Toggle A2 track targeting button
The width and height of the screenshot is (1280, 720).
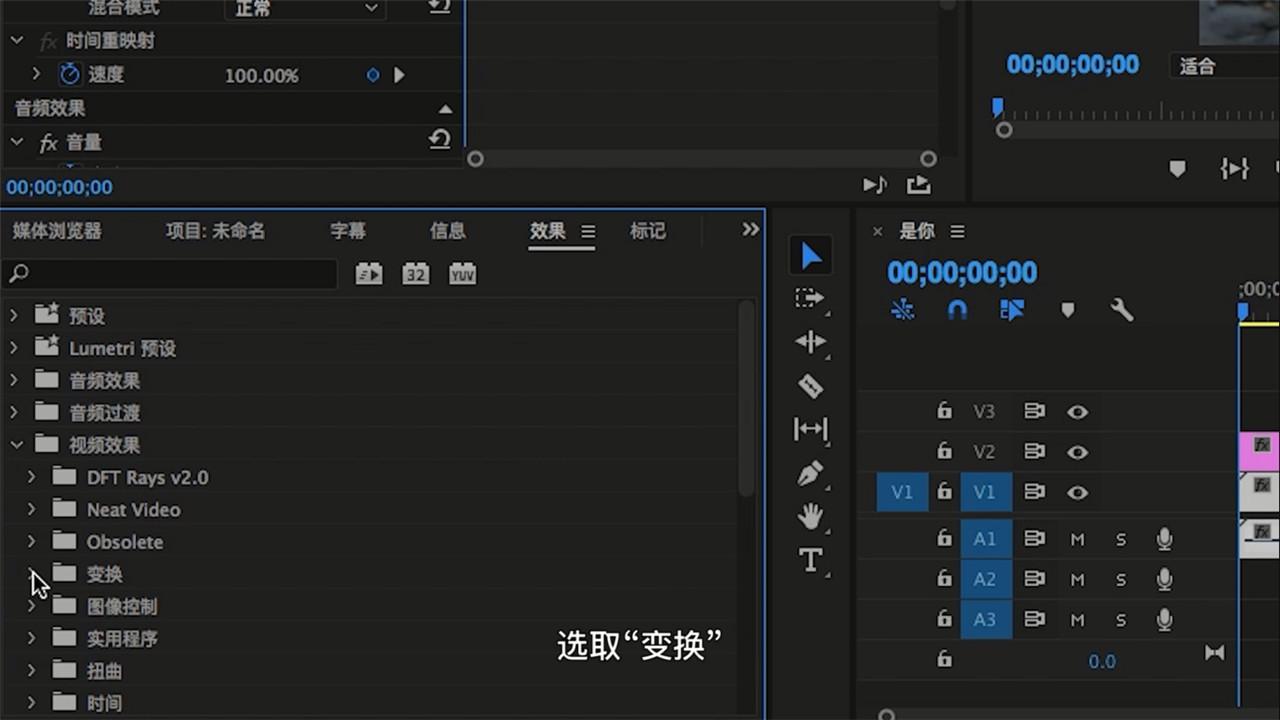tap(985, 579)
